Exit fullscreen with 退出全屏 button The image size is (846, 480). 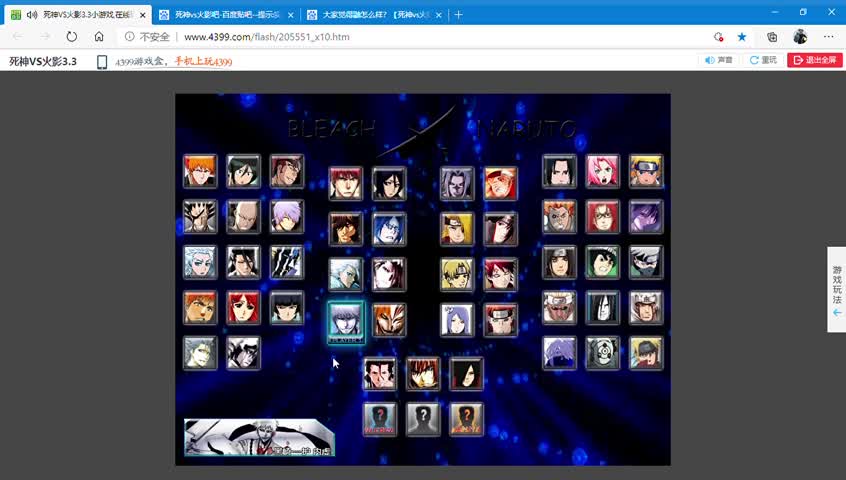[815, 60]
